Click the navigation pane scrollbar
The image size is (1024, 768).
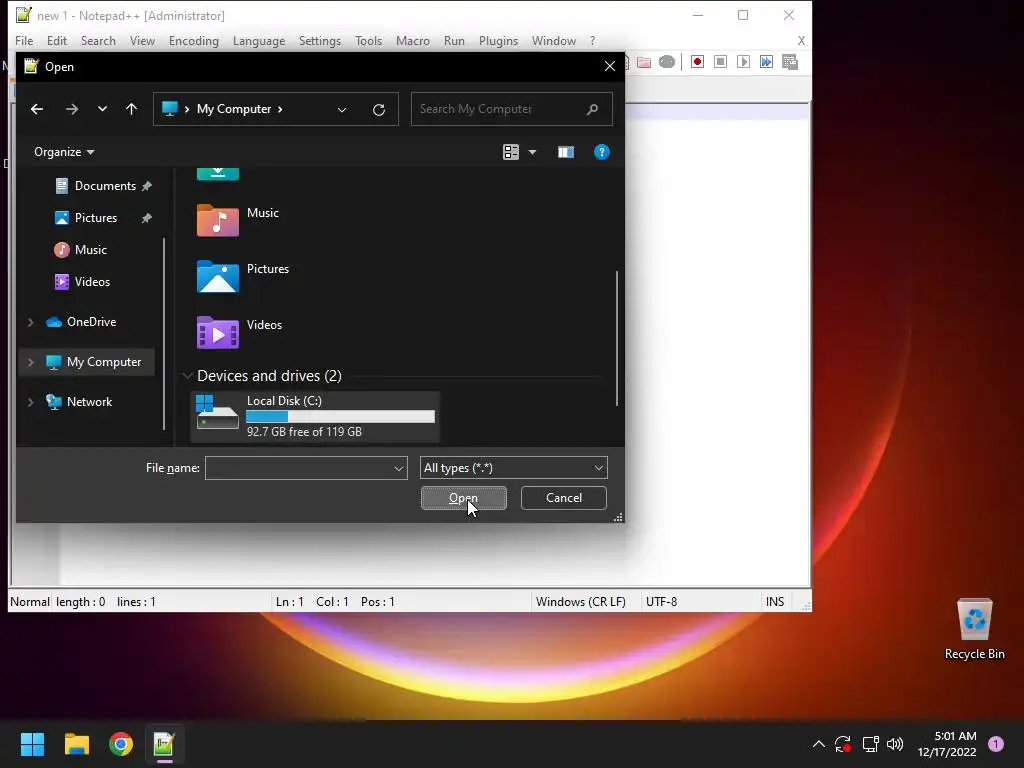[x=164, y=333]
